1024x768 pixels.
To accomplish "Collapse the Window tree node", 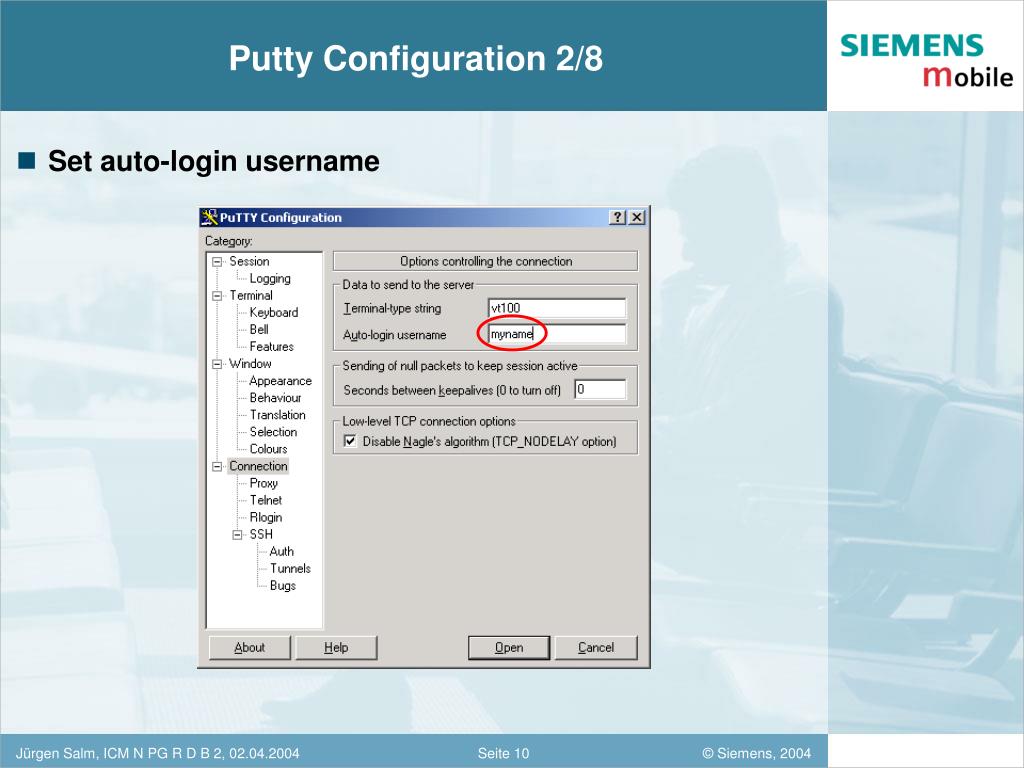I will click(x=217, y=364).
